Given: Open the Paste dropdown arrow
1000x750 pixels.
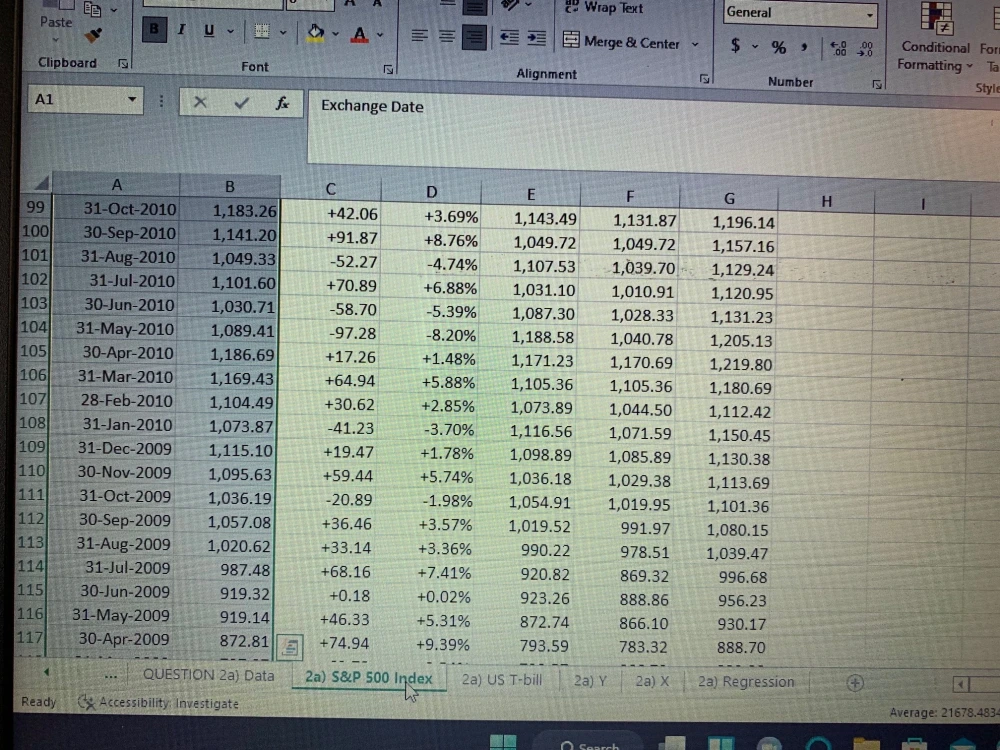Looking at the screenshot, I should point(55,40).
